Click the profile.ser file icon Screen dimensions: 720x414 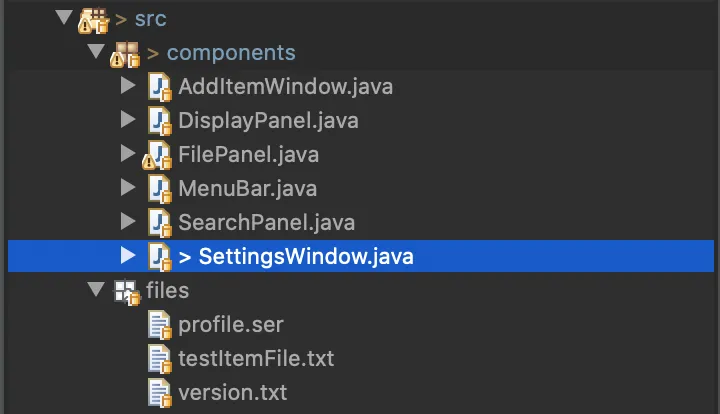coord(159,325)
